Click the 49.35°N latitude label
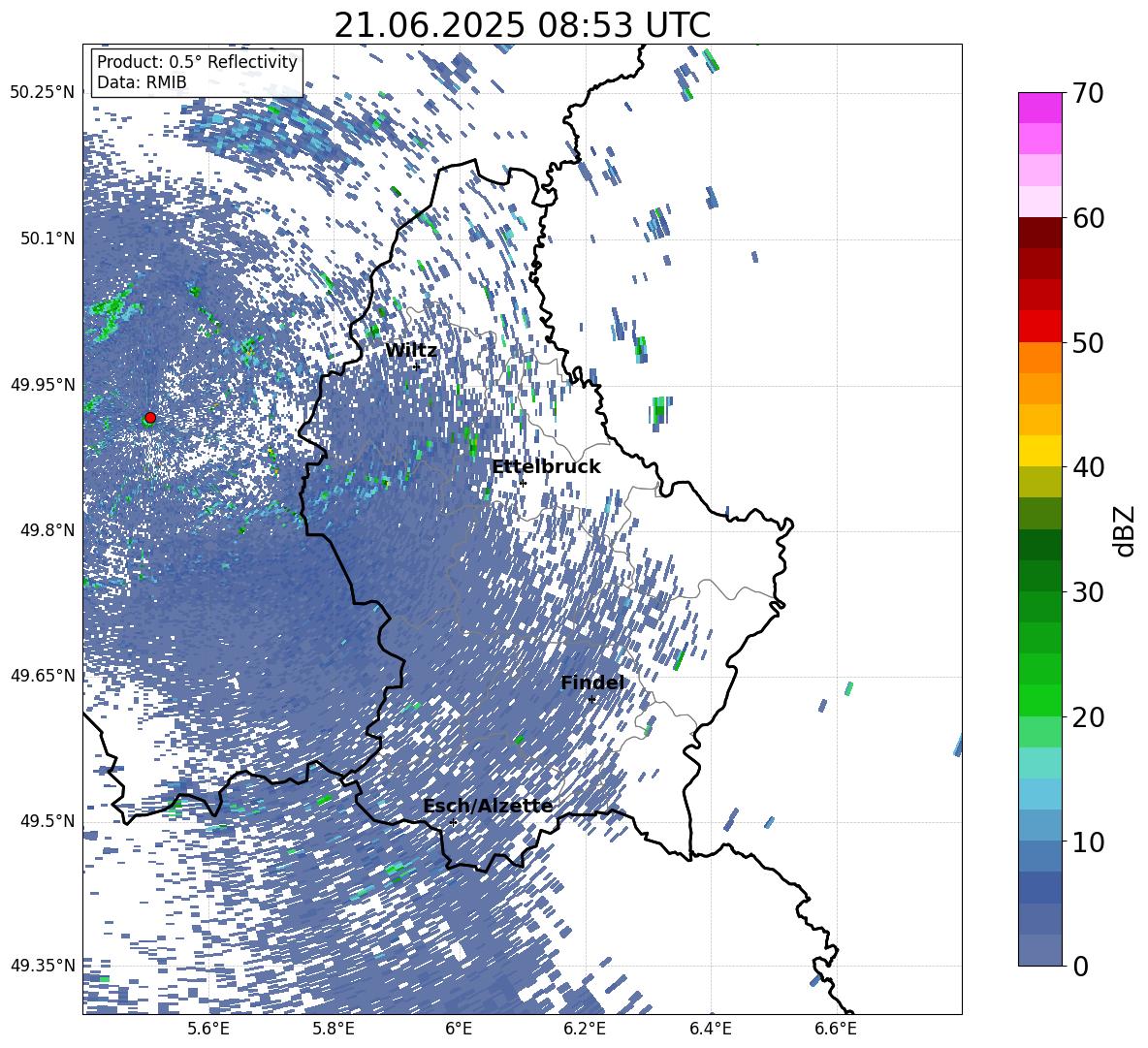The width and height of the screenshot is (1148, 1048). click(x=43, y=966)
